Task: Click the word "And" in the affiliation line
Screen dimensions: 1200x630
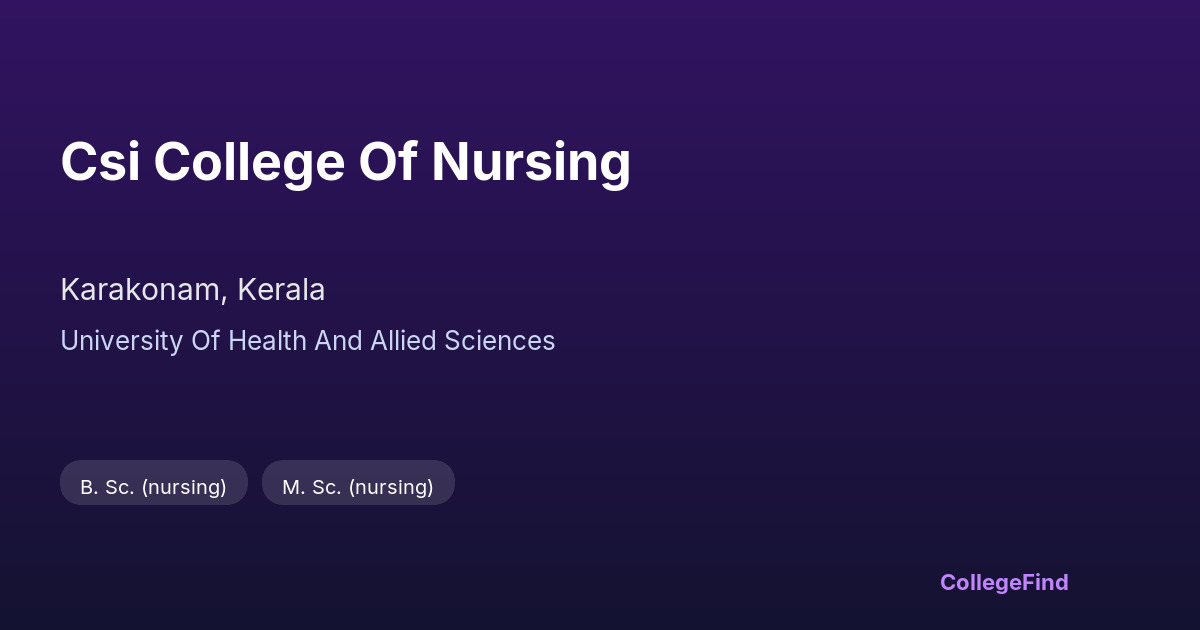Action: coord(339,341)
